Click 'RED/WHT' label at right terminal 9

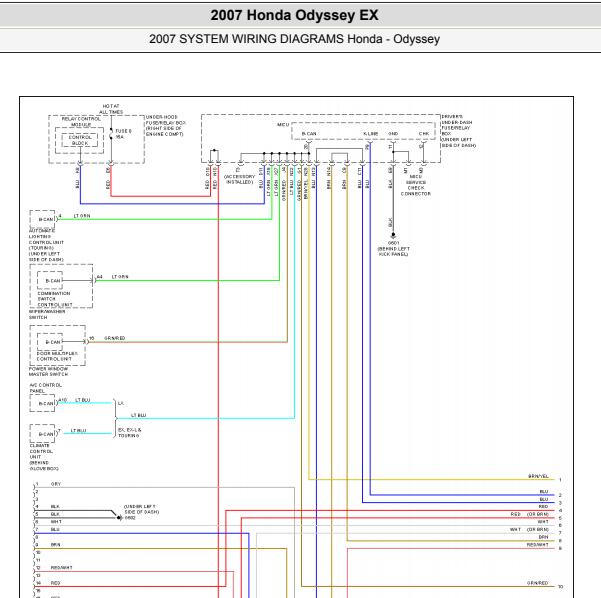click(x=537, y=544)
